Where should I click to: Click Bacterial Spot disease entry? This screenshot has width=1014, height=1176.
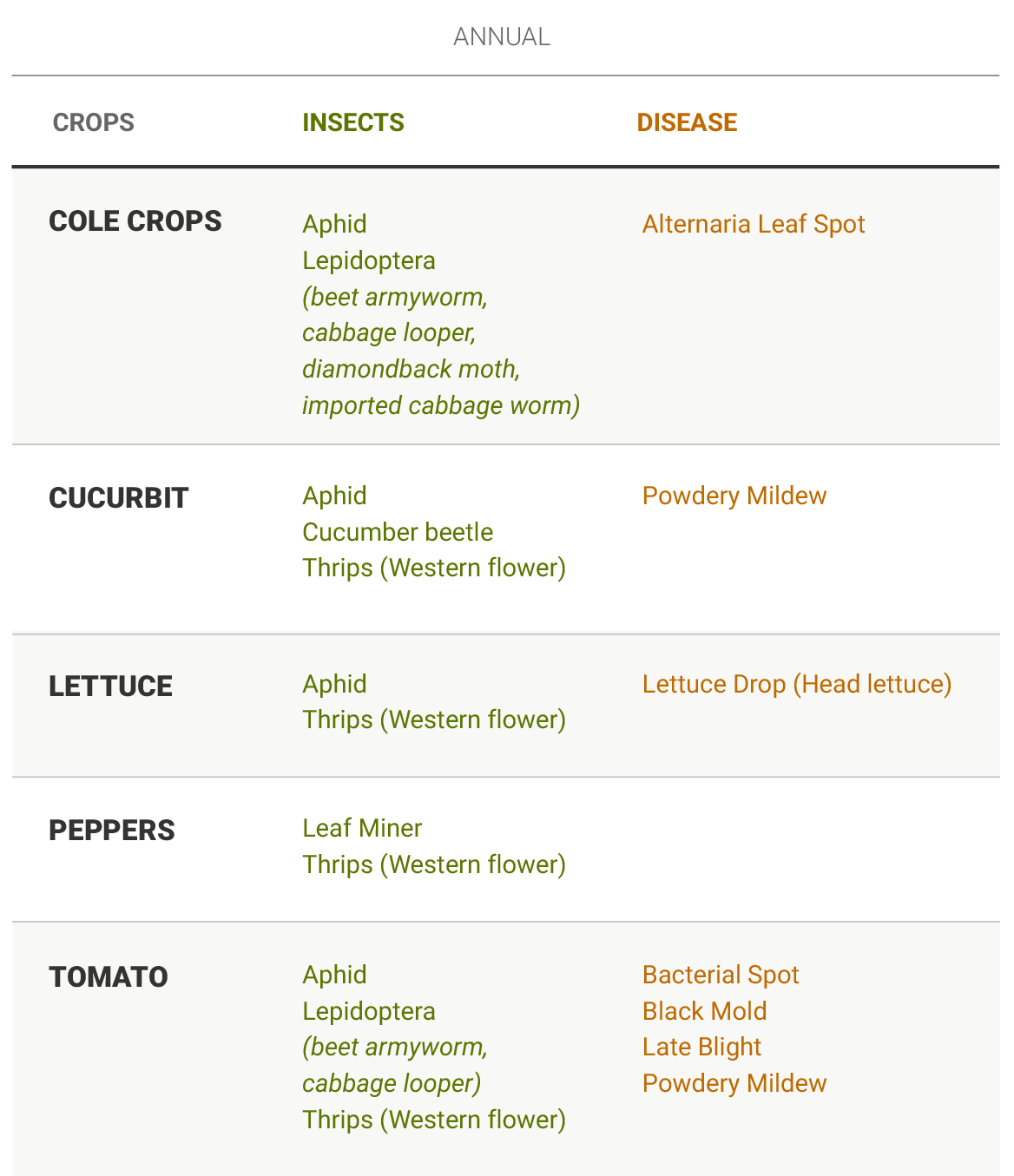point(721,975)
